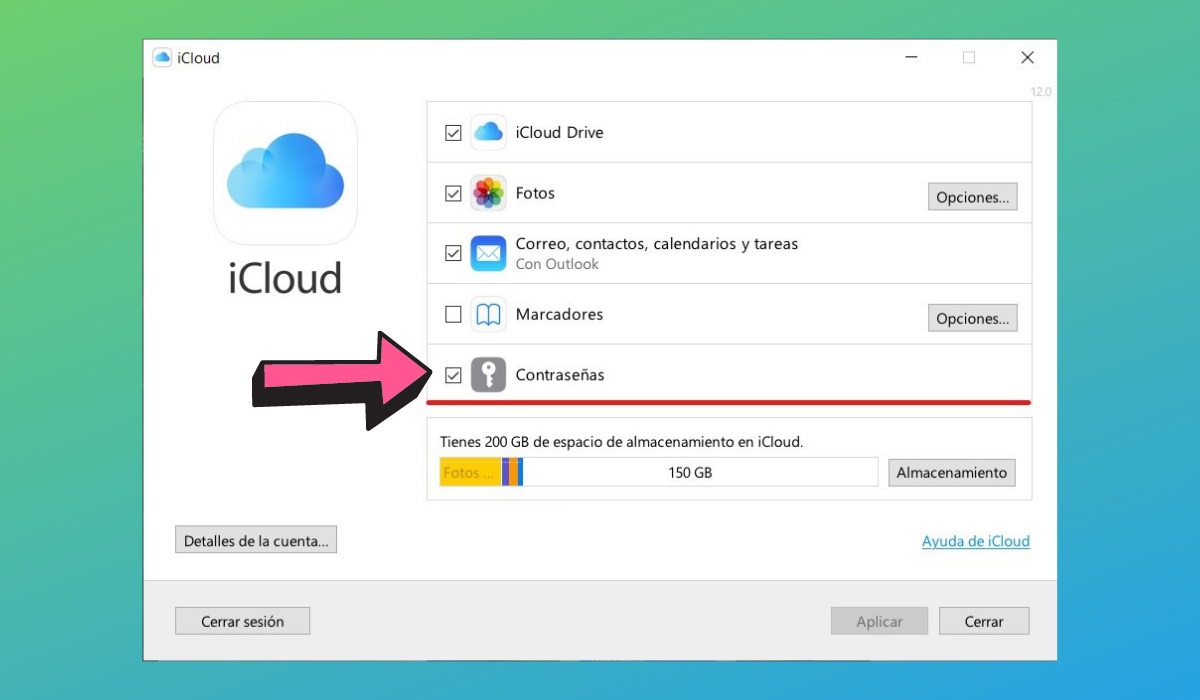Uncheck Correo, contactos, calendarios y tareas
The width and height of the screenshot is (1200, 700).
[x=453, y=253]
